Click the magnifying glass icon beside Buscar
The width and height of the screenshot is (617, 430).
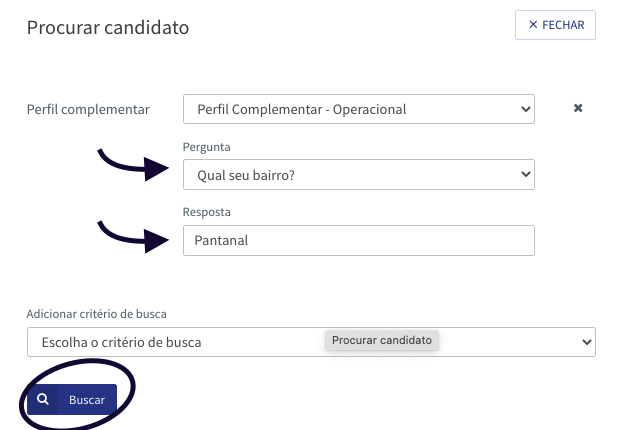coord(43,399)
